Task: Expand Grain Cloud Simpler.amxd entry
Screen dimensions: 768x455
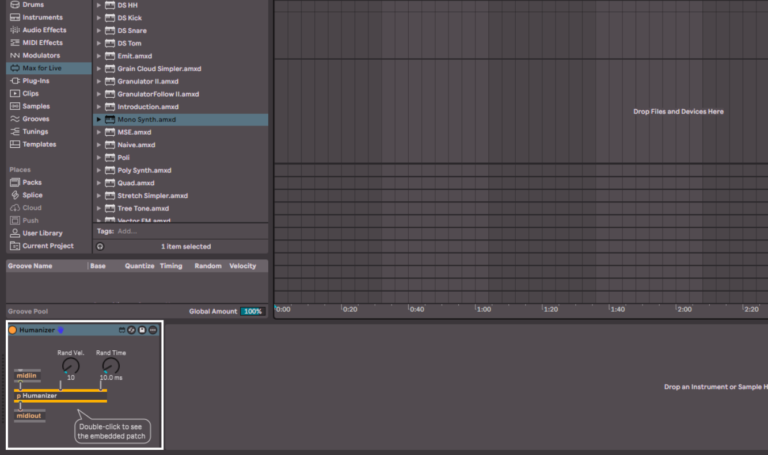Action: click(x=98, y=69)
